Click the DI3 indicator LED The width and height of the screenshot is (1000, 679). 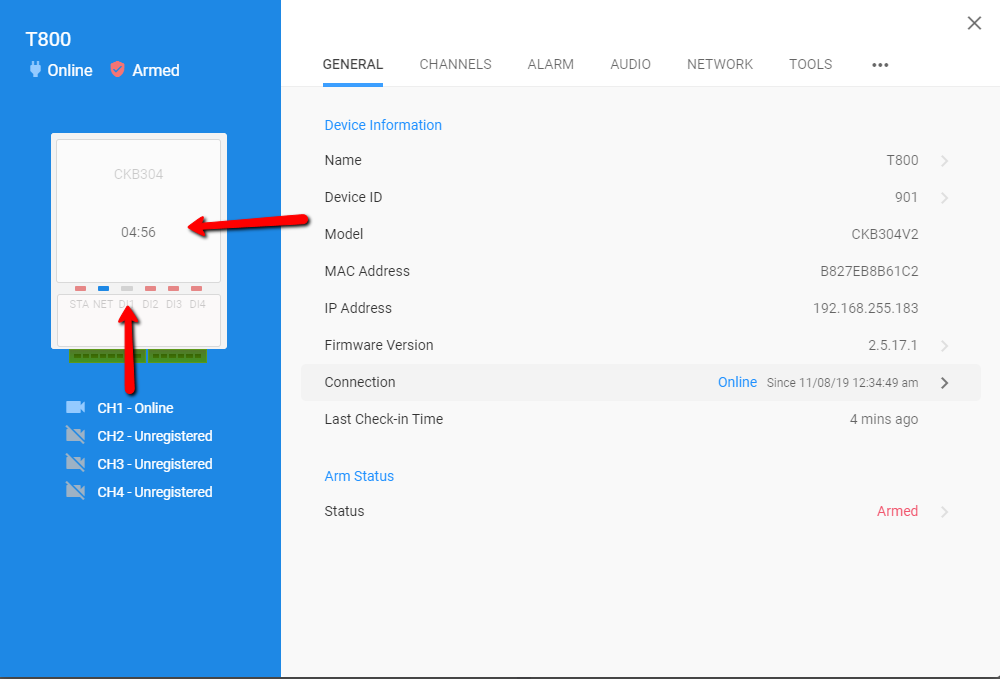173,289
